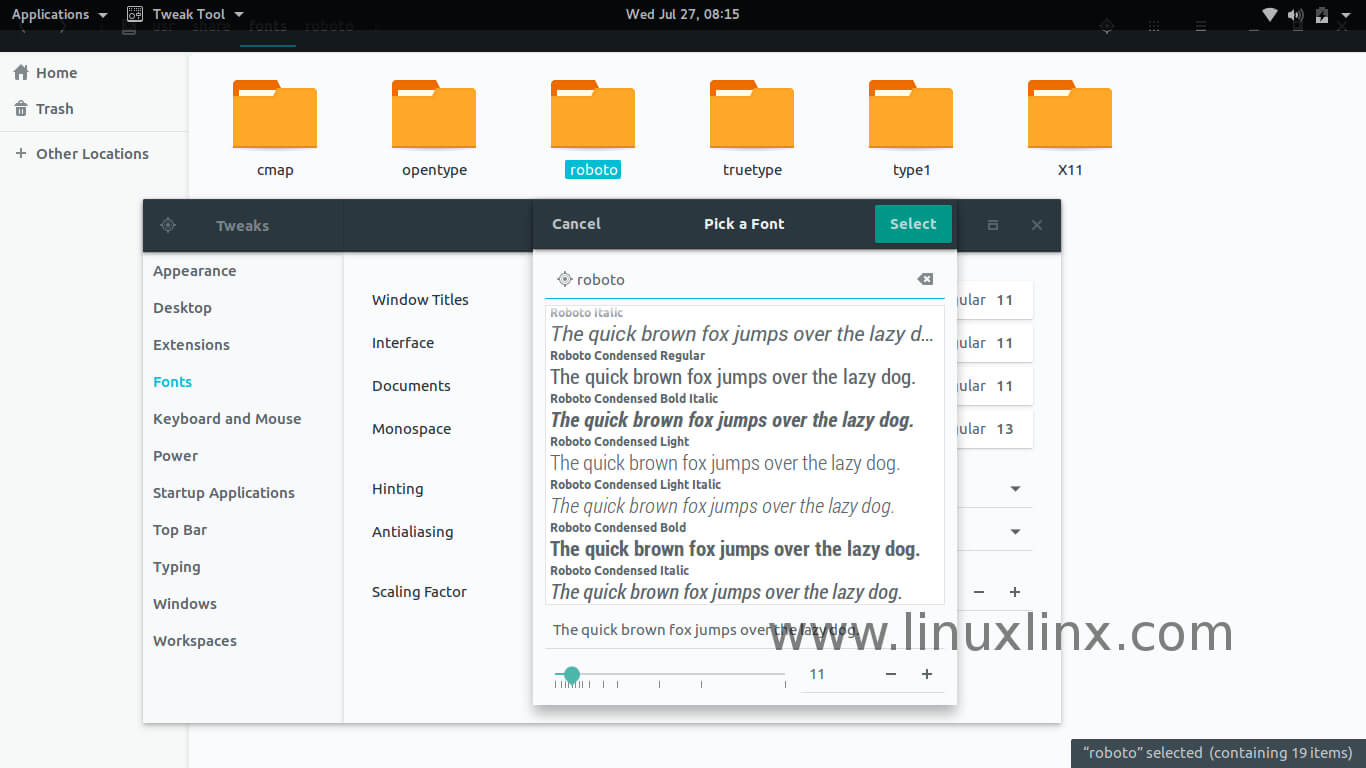Click the Wi-Fi status icon in the top bar
The height and width of the screenshot is (768, 1366).
pos(1270,15)
